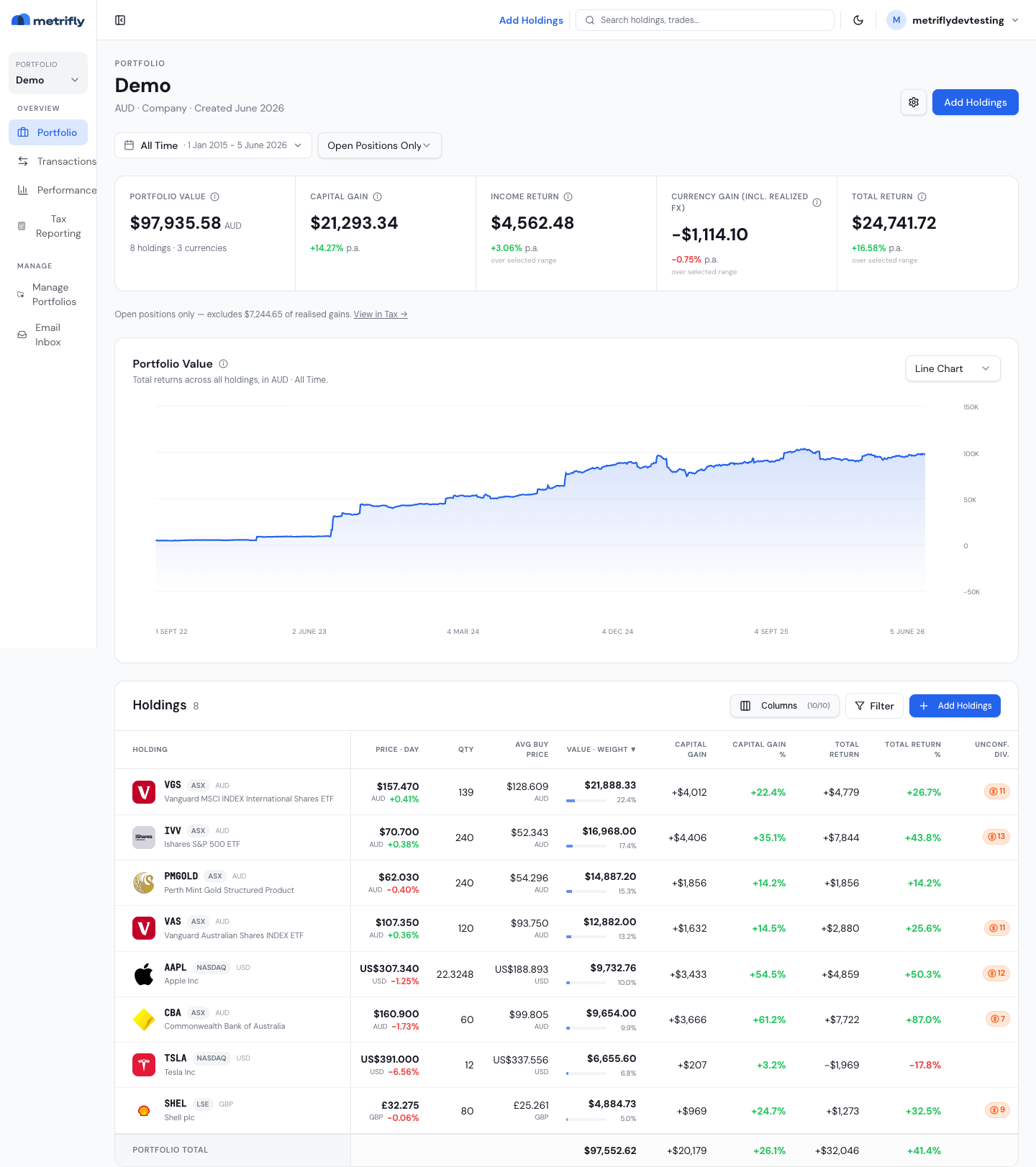Sort by Value · Weight column header
Image resolution: width=1036 pixels, height=1167 pixels.
[x=601, y=750]
